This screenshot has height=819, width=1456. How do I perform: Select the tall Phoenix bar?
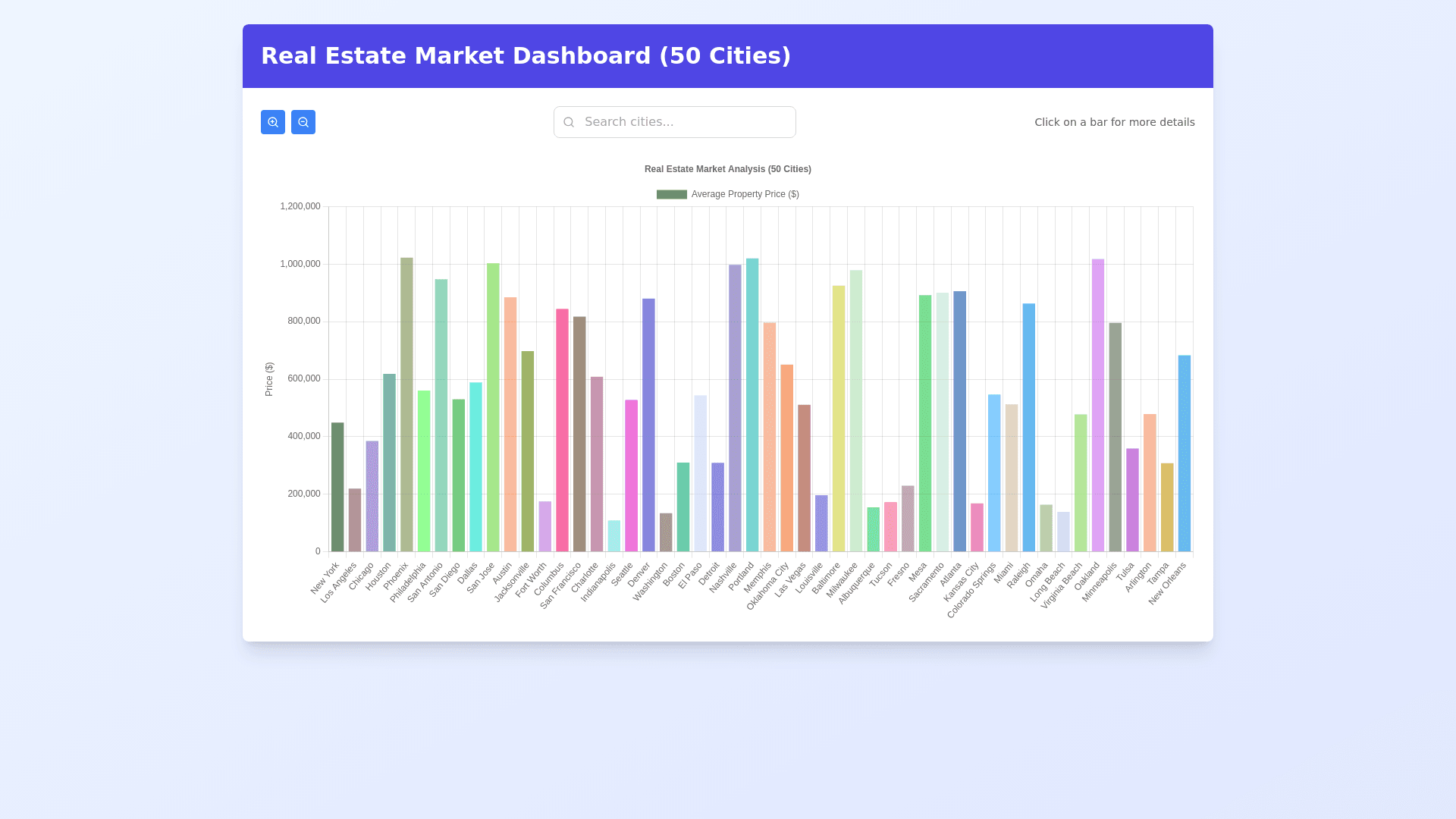pyautogui.click(x=406, y=404)
